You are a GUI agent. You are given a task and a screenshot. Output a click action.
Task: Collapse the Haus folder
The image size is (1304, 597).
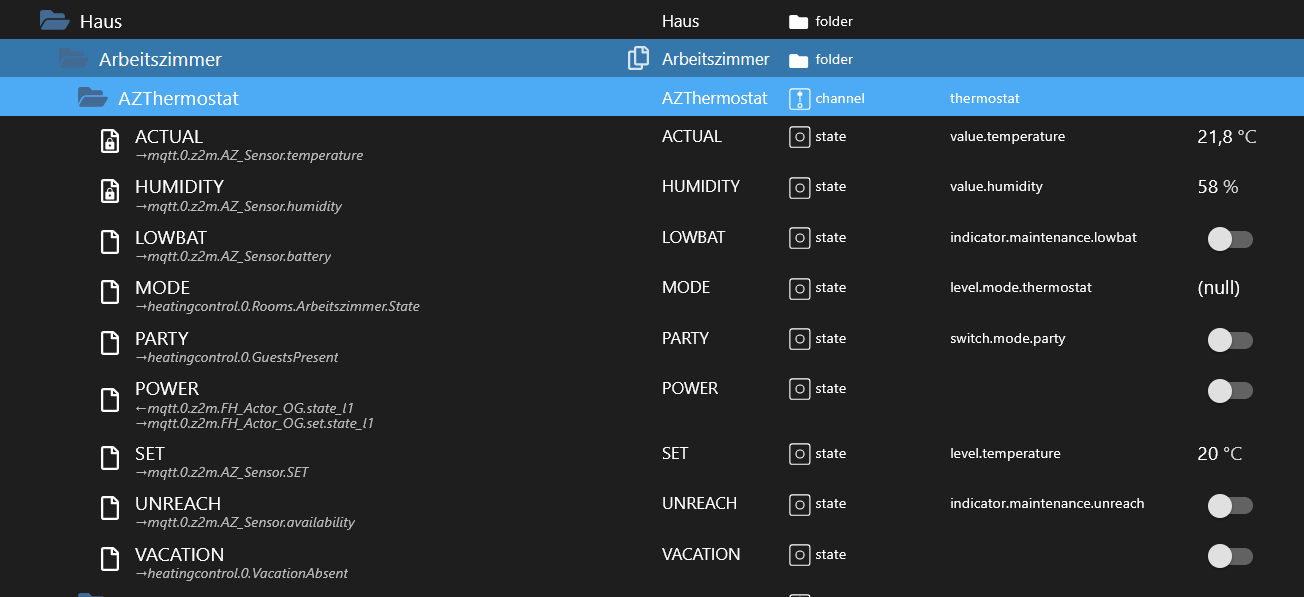[54, 21]
